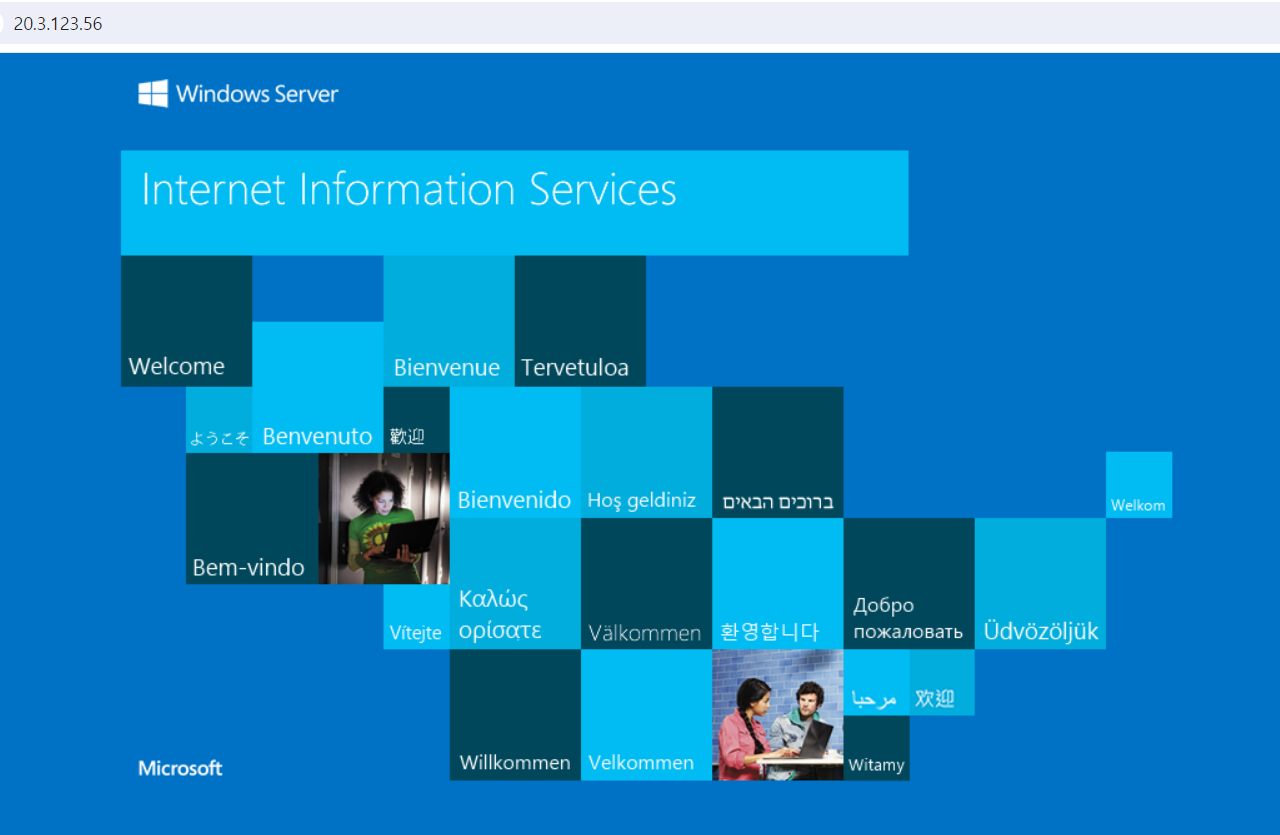Image resolution: width=1280 pixels, height=835 pixels.
Task: Click the 歡迎 traditional Chinese tile
Action: [416, 420]
